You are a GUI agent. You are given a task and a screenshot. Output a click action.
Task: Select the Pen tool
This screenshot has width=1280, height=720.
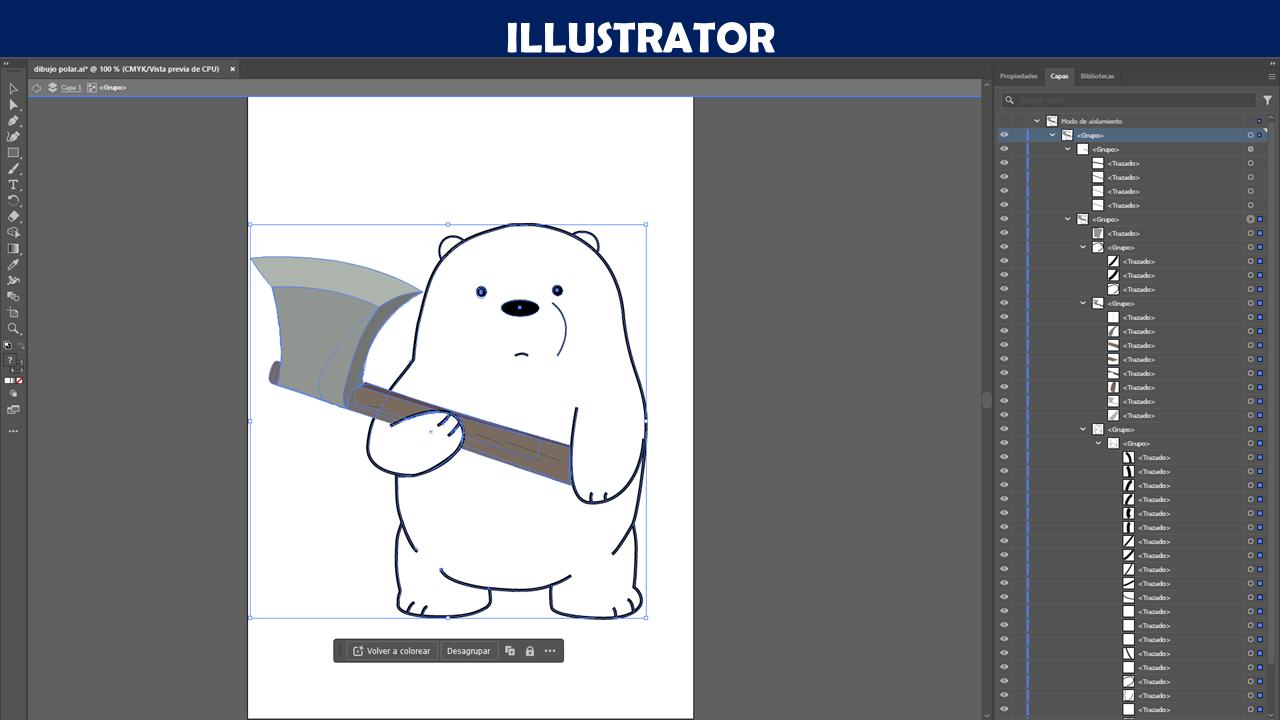coord(13,121)
